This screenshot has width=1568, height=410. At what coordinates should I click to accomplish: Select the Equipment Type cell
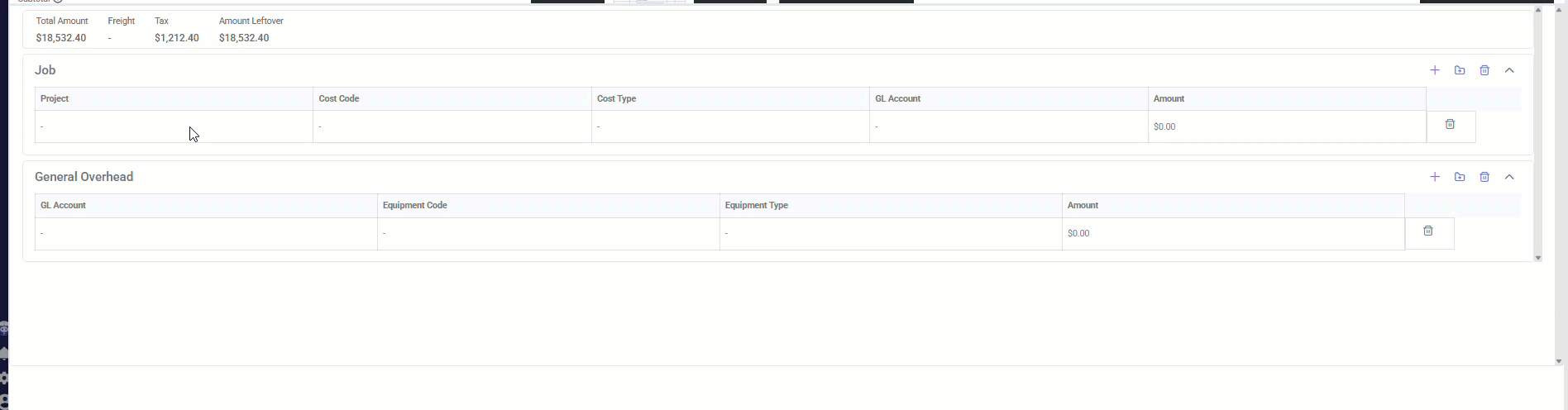tap(891, 233)
